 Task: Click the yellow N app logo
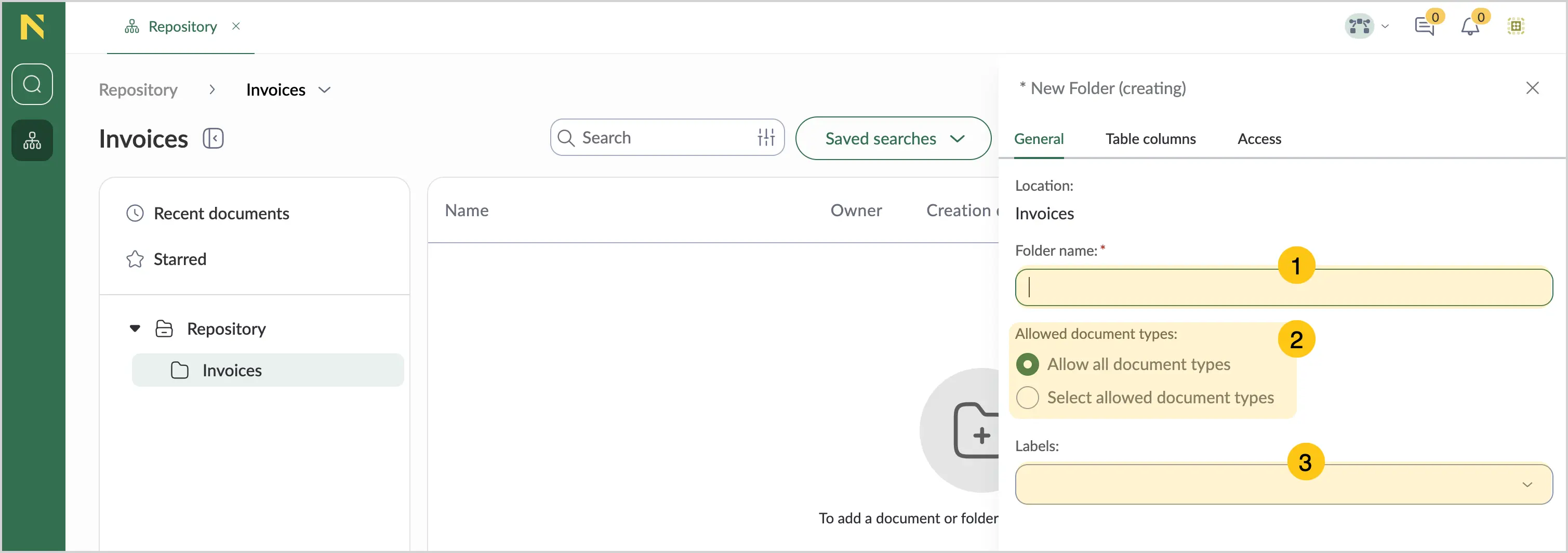tap(32, 27)
